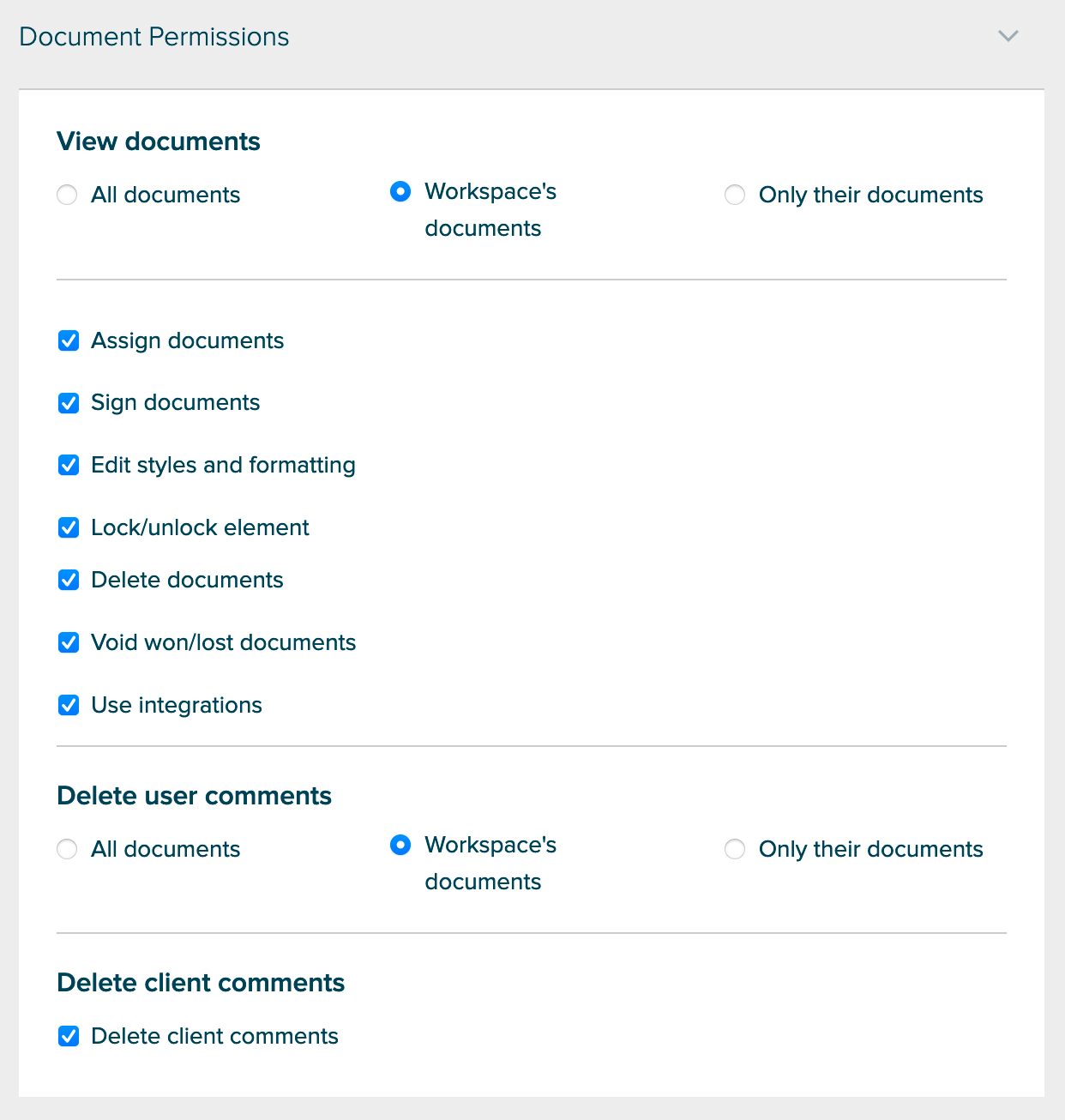
Task: Collapse the Document Permissions section chevron
Action: [x=1008, y=36]
